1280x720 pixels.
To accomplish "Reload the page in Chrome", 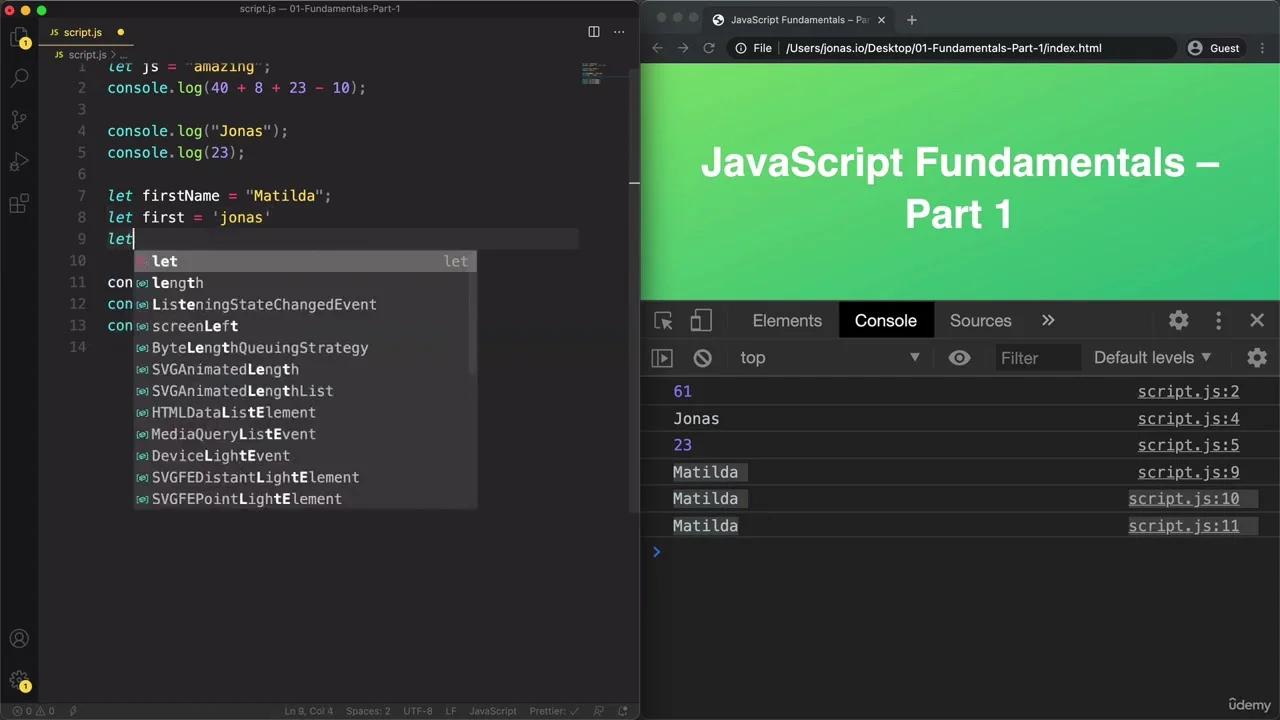I will pyautogui.click(x=709, y=48).
